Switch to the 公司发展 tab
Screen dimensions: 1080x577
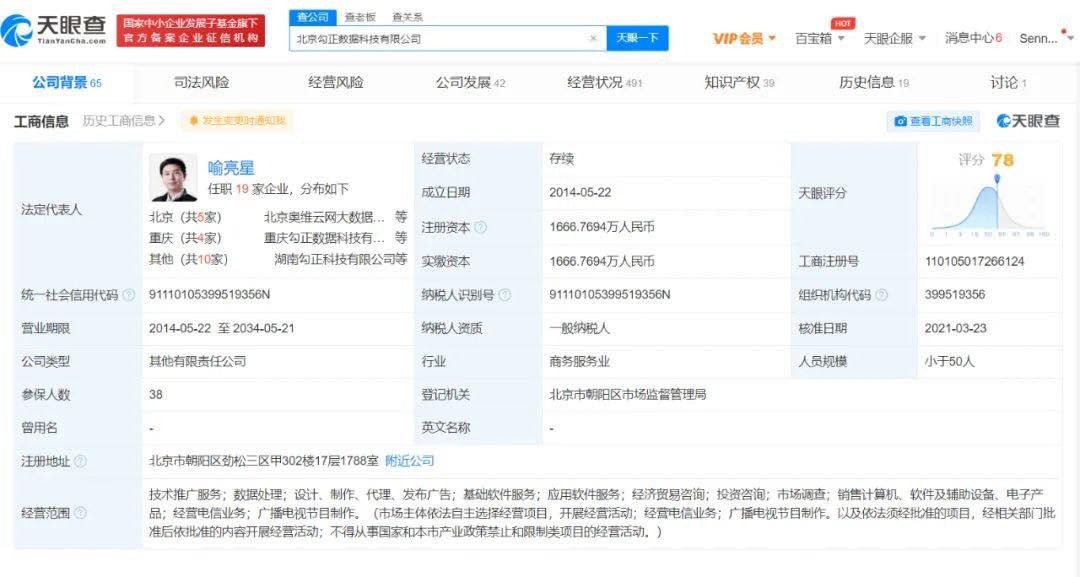(x=470, y=83)
